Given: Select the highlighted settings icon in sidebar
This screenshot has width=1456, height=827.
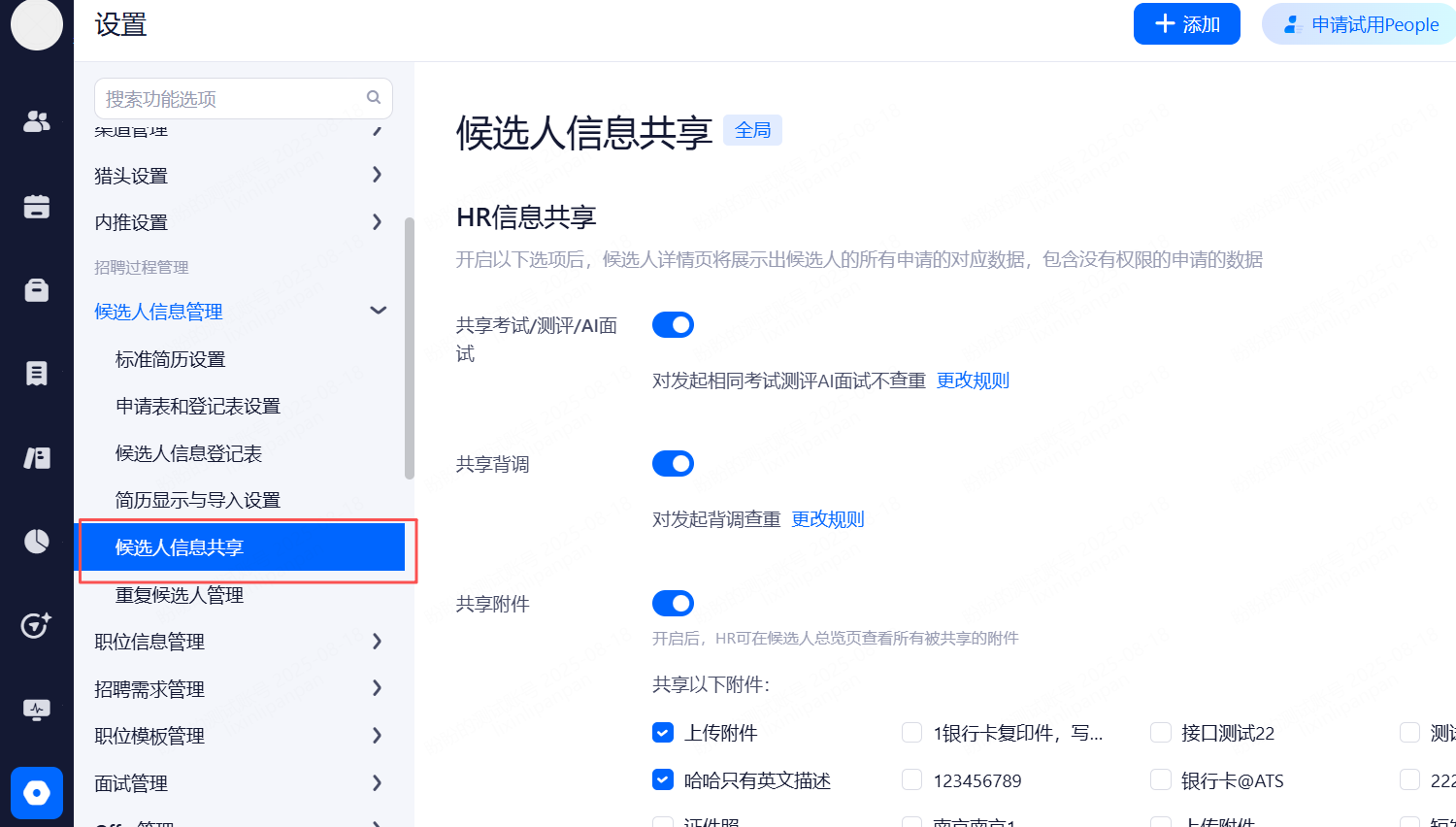Looking at the screenshot, I should coord(37,793).
